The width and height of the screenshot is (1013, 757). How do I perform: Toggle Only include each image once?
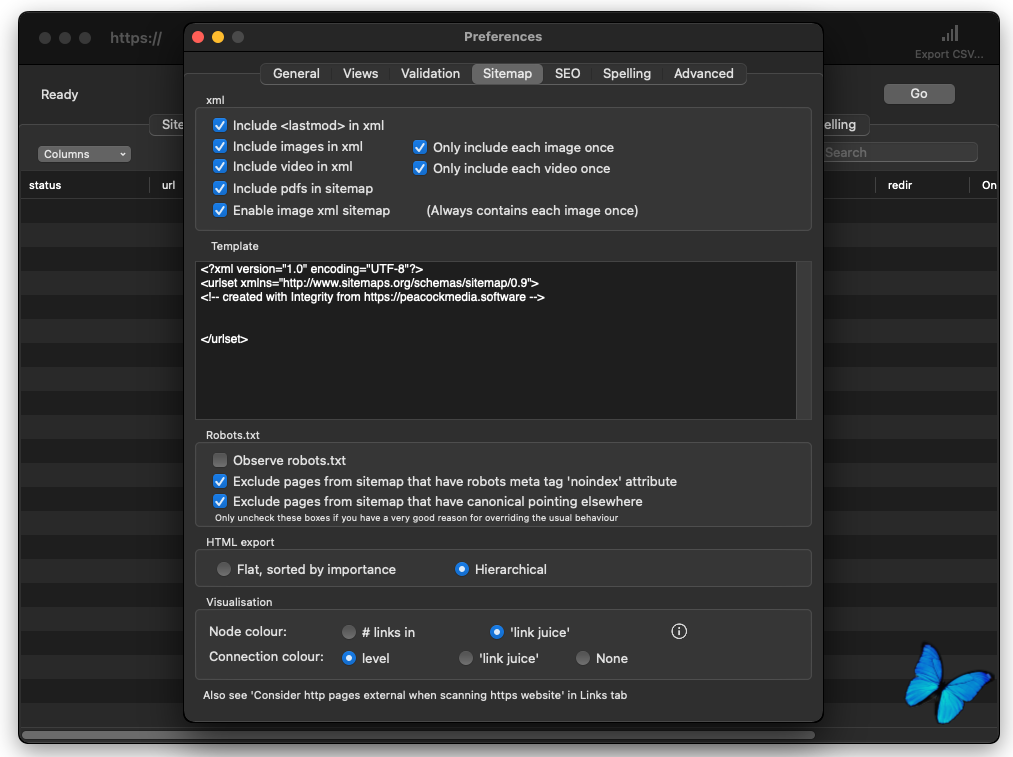coord(420,147)
